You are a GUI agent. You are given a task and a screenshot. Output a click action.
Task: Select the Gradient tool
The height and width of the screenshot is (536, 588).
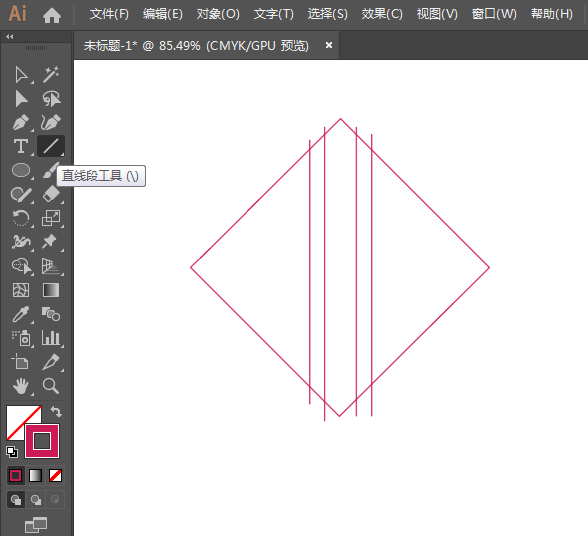pyautogui.click(x=51, y=290)
